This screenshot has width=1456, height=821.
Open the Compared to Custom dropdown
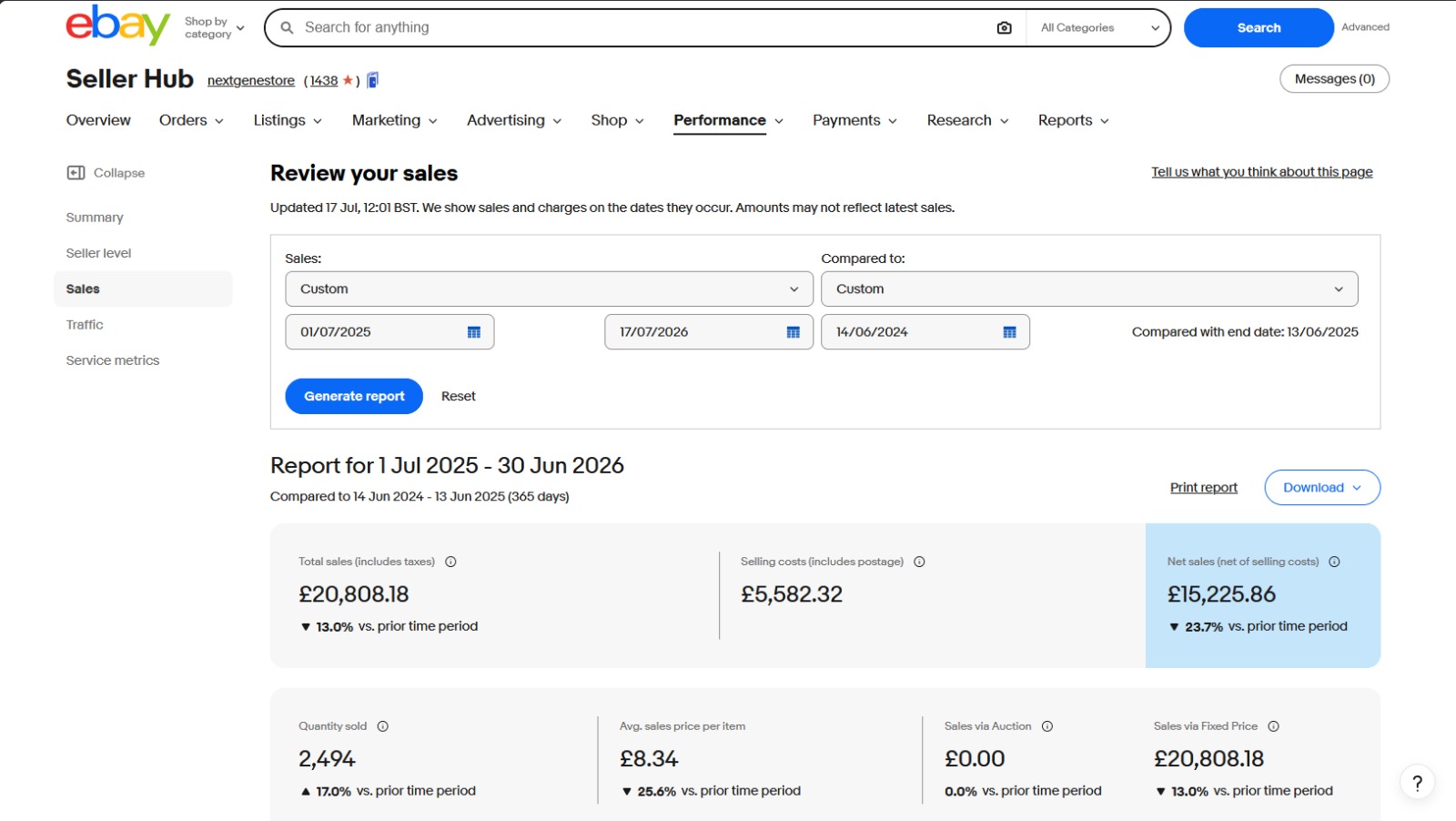pos(1089,289)
